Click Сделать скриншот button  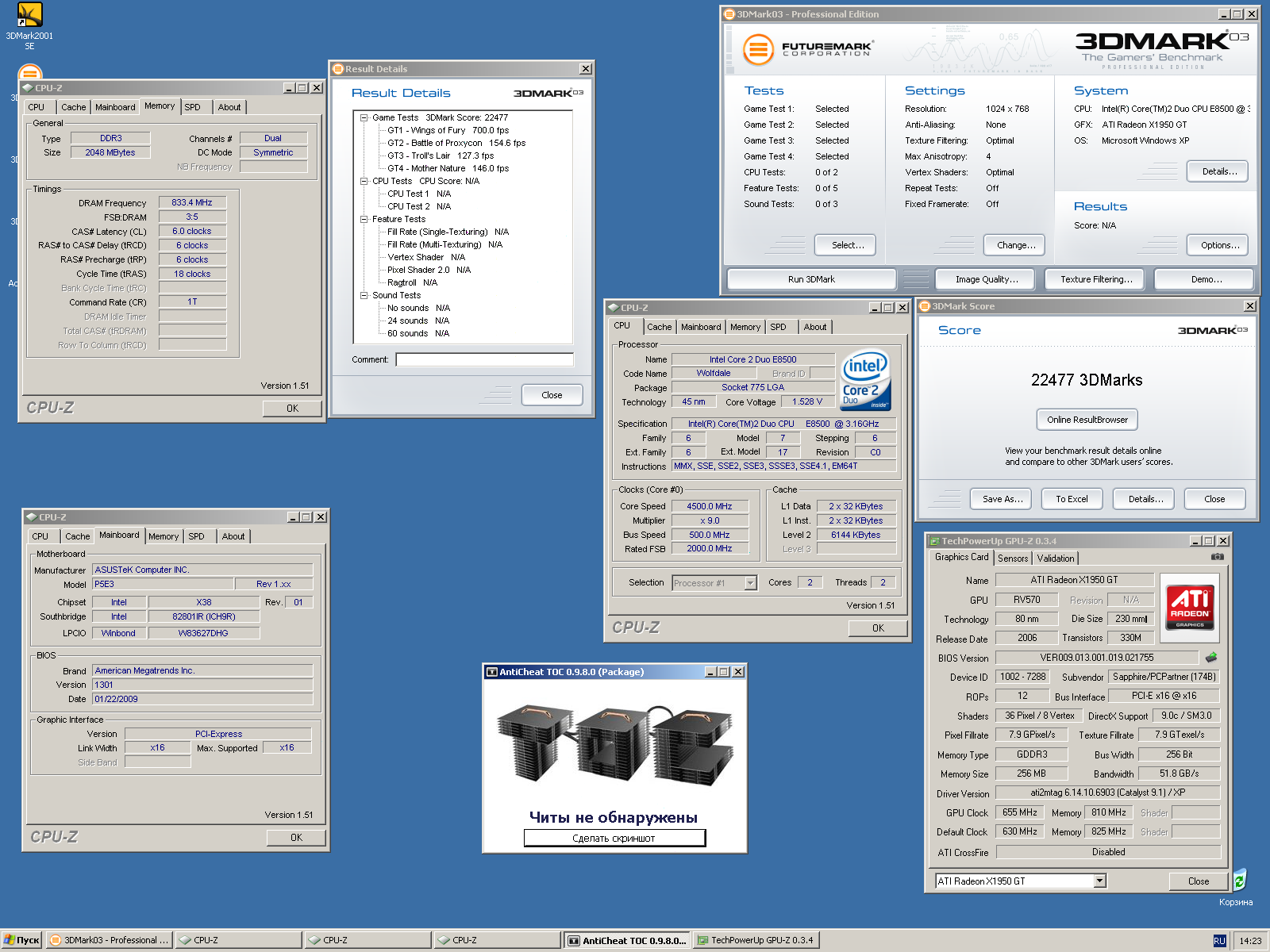[614, 838]
